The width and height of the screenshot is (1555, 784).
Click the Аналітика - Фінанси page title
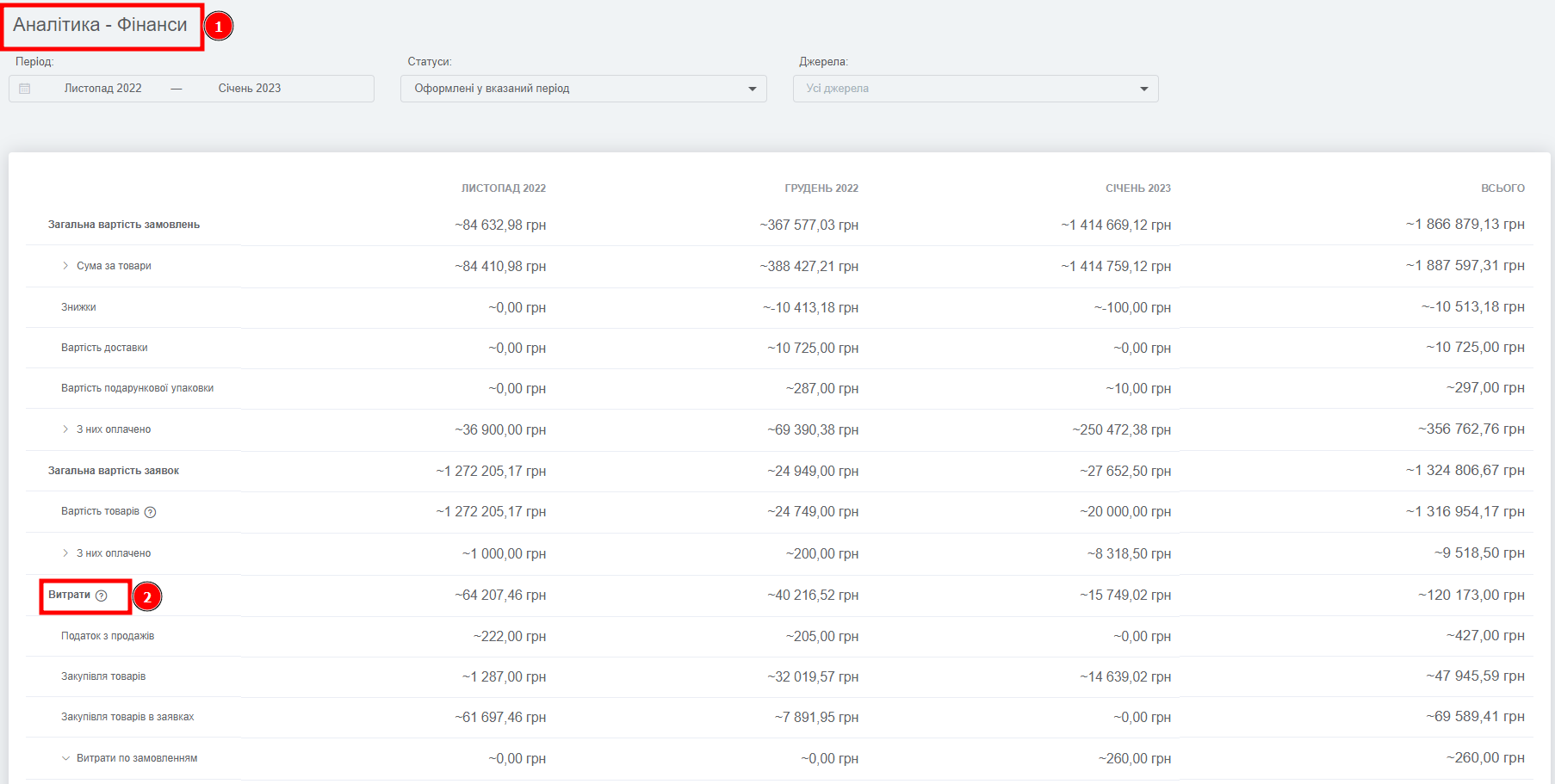pyautogui.click(x=100, y=25)
